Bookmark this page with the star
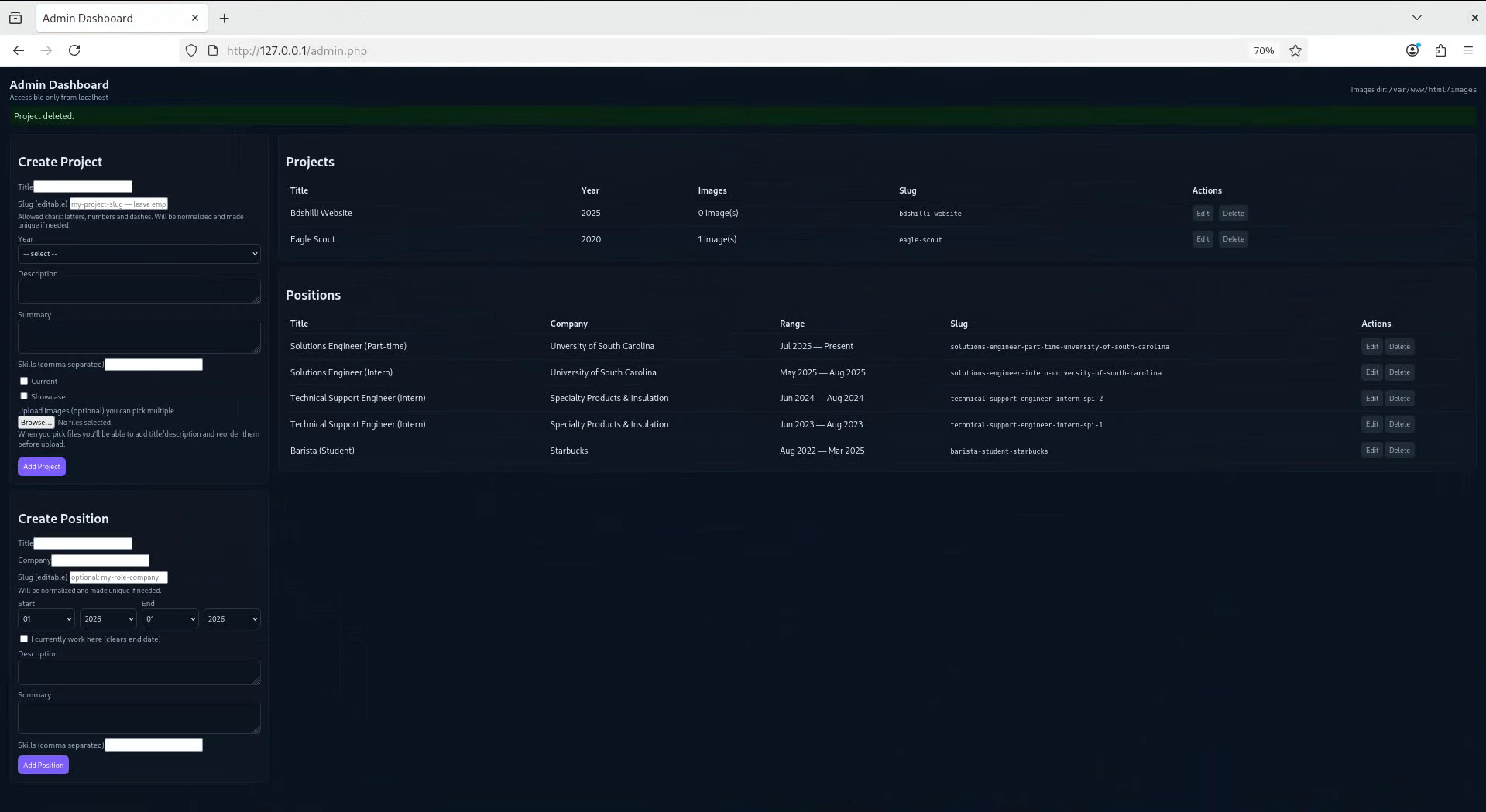Screen dimensions: 1486x812 pos(1295,50)
